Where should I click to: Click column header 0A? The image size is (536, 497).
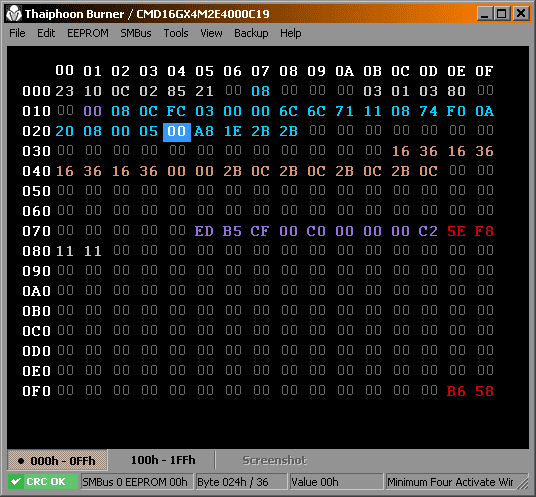click(344, 71)
